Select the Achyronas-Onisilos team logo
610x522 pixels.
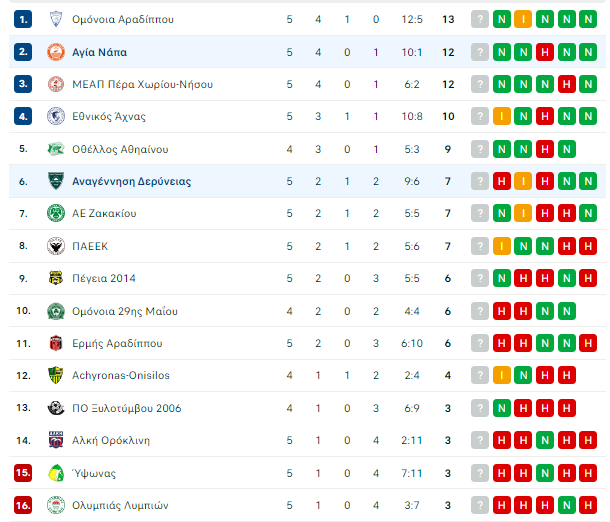pyautogui.click(x=55, y=375)
